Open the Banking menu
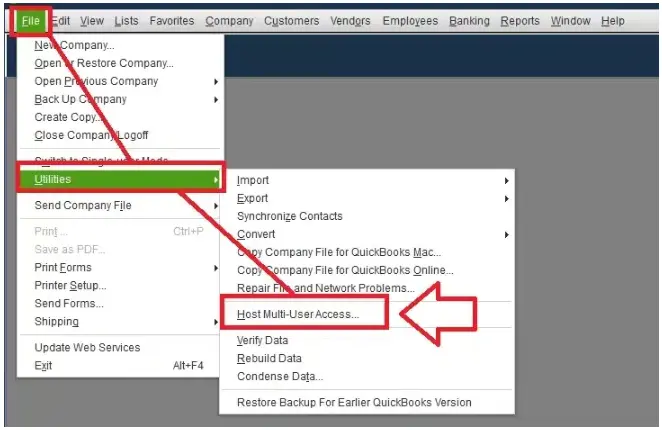 469,21
